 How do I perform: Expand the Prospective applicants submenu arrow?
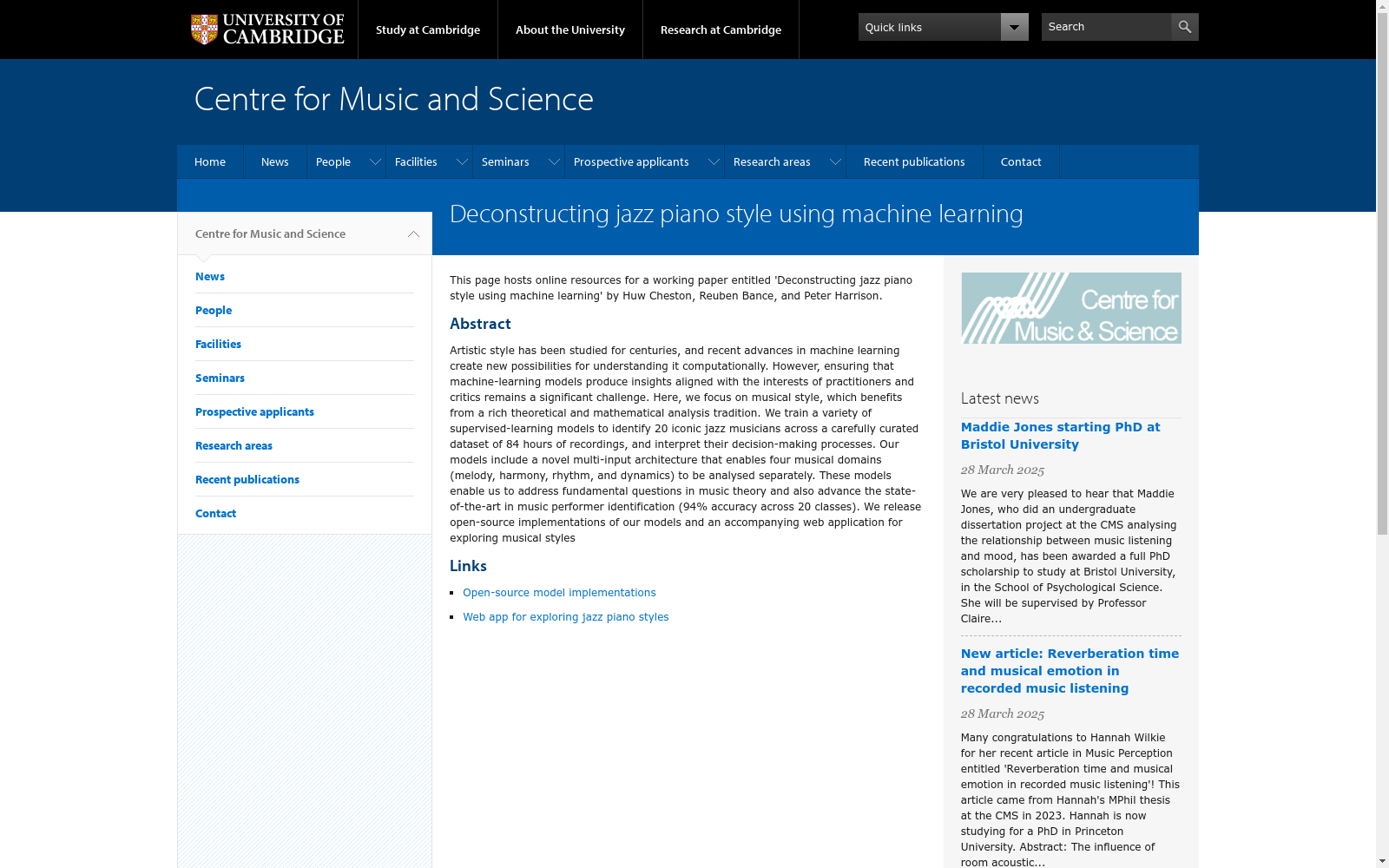click(x=714, y=162)
